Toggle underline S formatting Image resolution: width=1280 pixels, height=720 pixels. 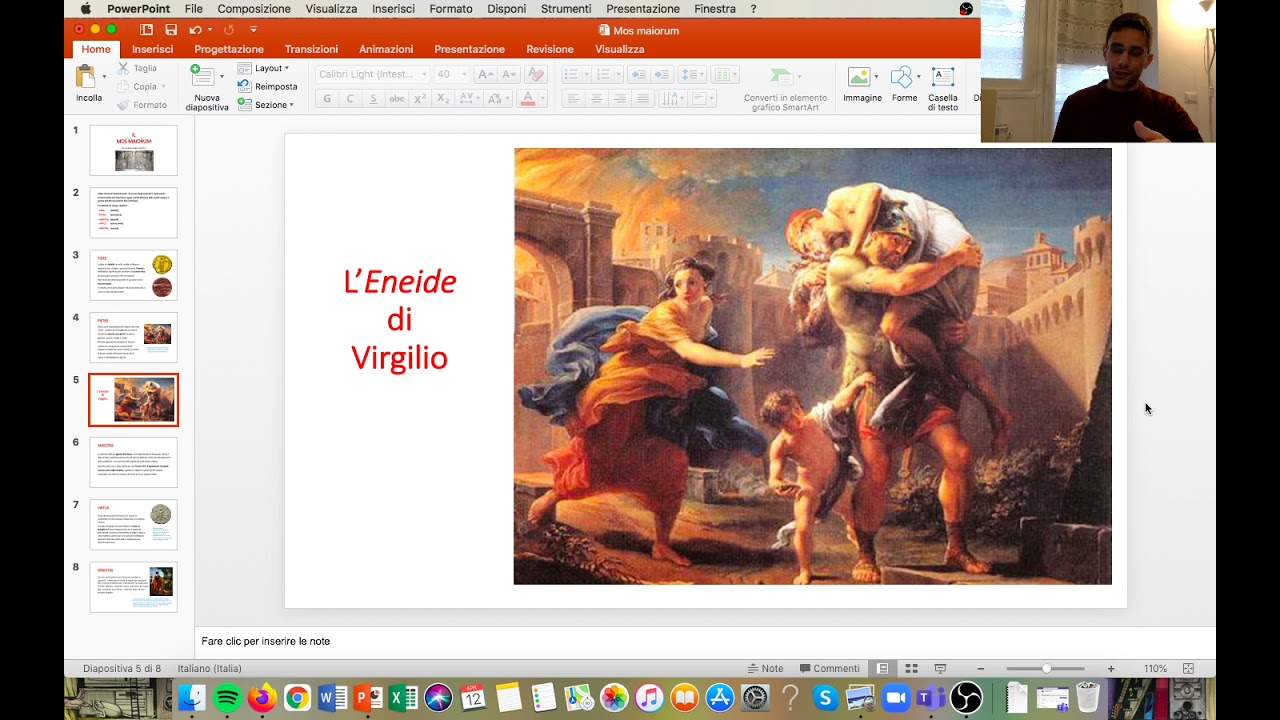point(373,98)
